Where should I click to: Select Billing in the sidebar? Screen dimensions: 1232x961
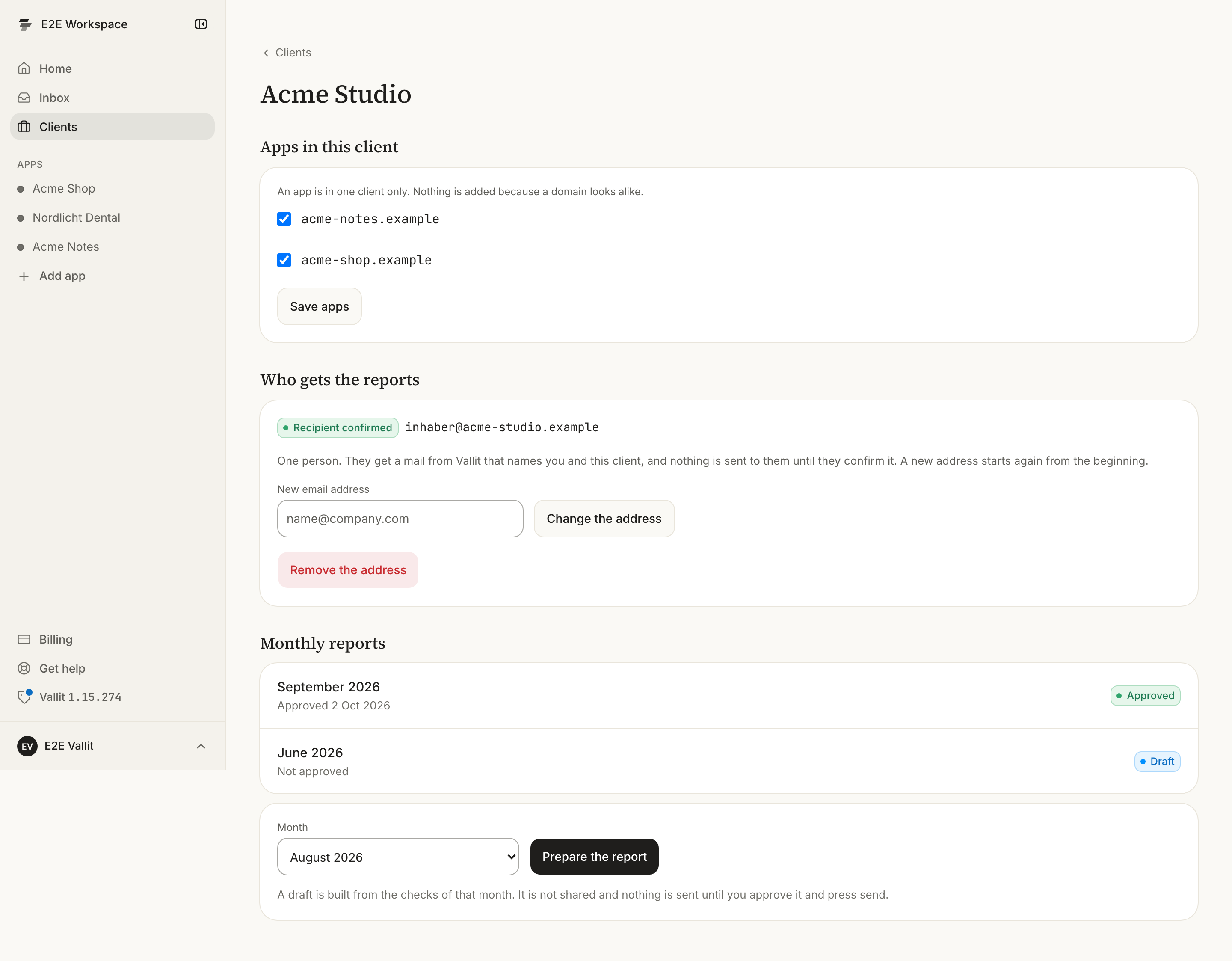112,639
